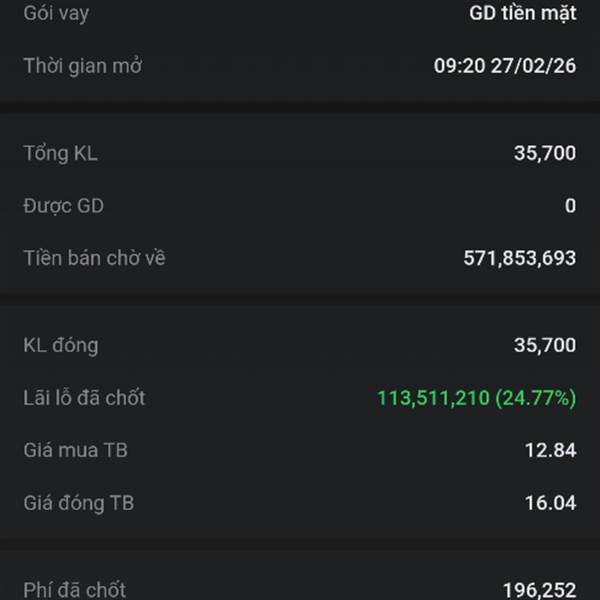600x600 pixels.
Task: Click the "Giá đóng TB" label
Action: (78, 503)
